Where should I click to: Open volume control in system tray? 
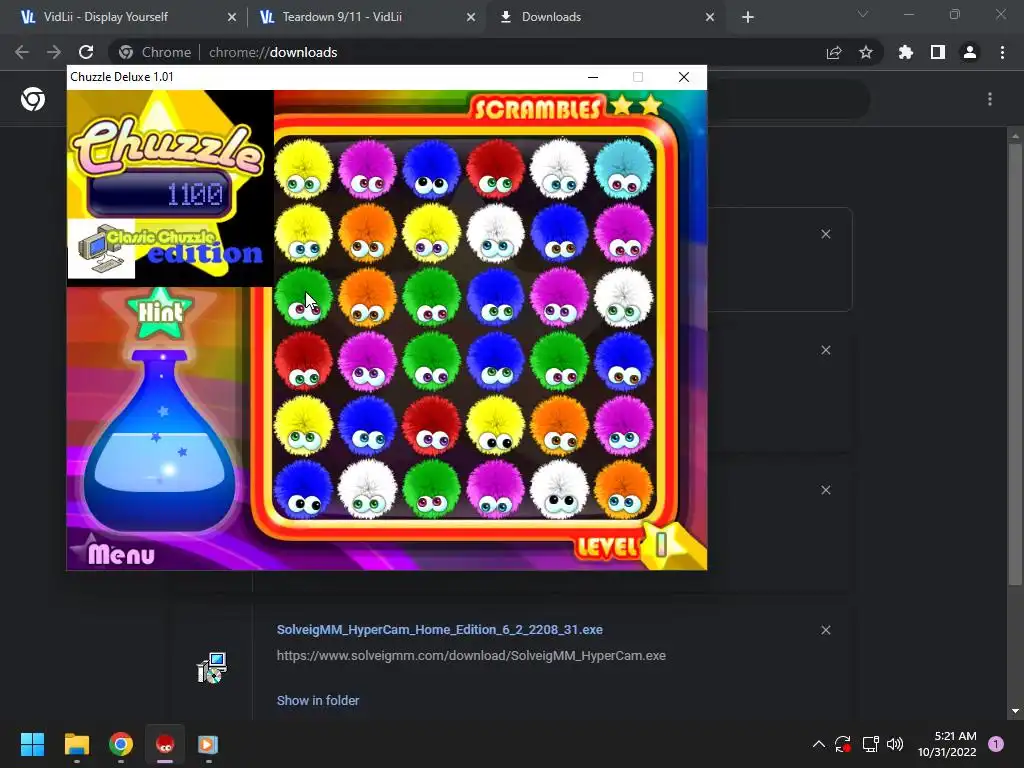coord(895,744)
